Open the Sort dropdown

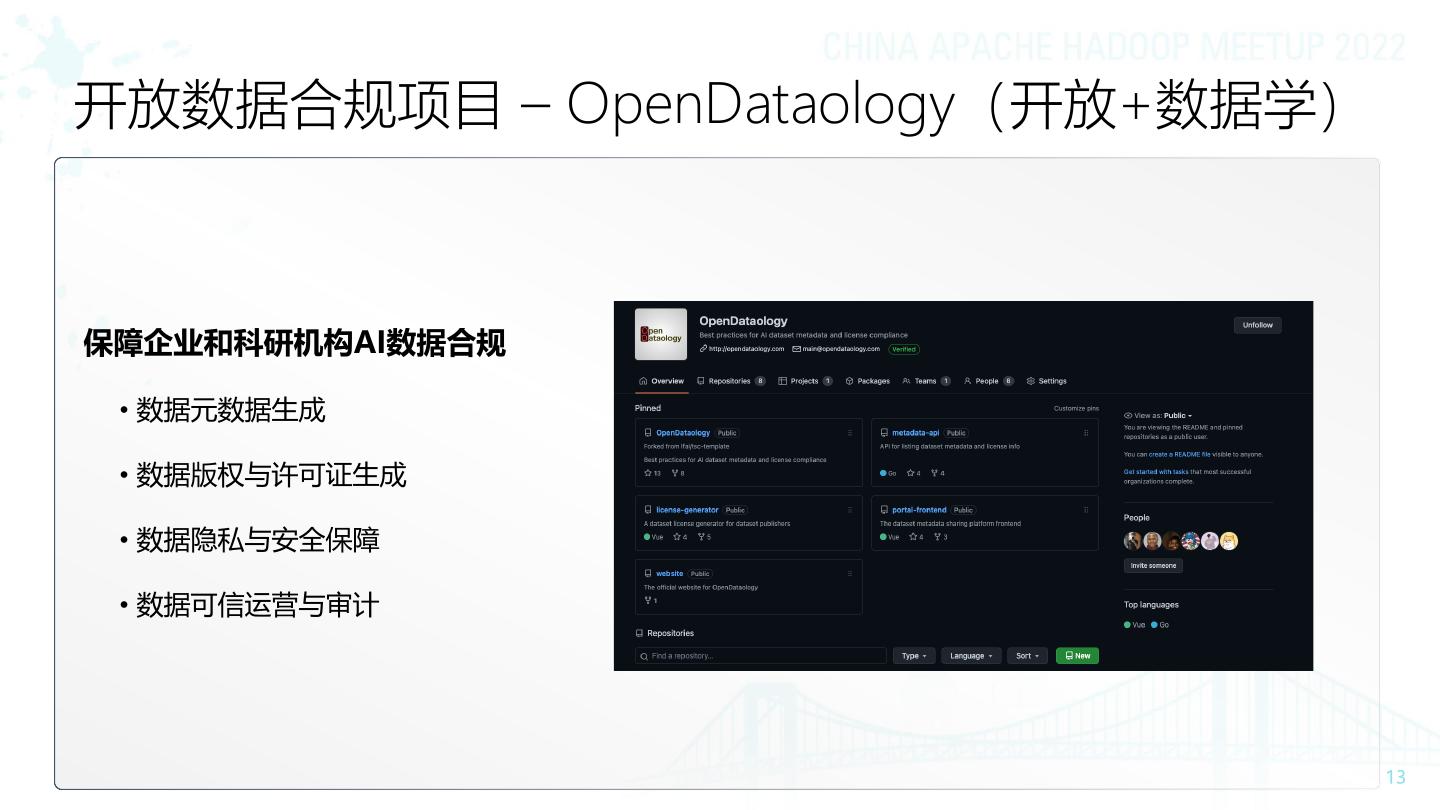1028,656
